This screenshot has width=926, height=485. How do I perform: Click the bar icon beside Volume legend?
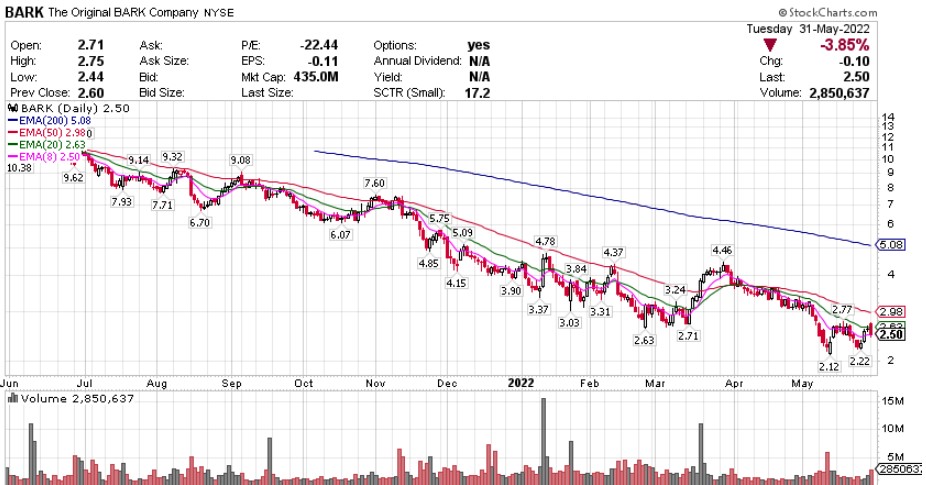pos(12,399)
